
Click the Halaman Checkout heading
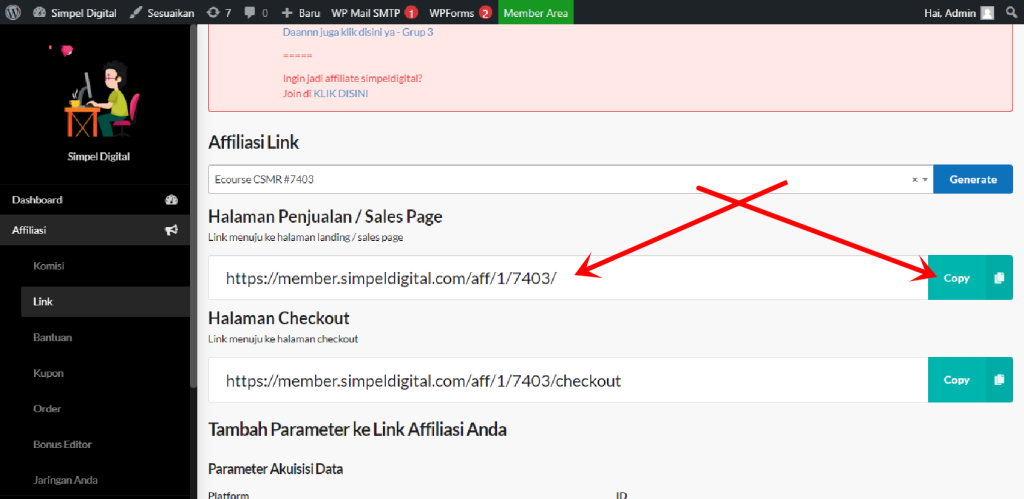tap(279, 319)
